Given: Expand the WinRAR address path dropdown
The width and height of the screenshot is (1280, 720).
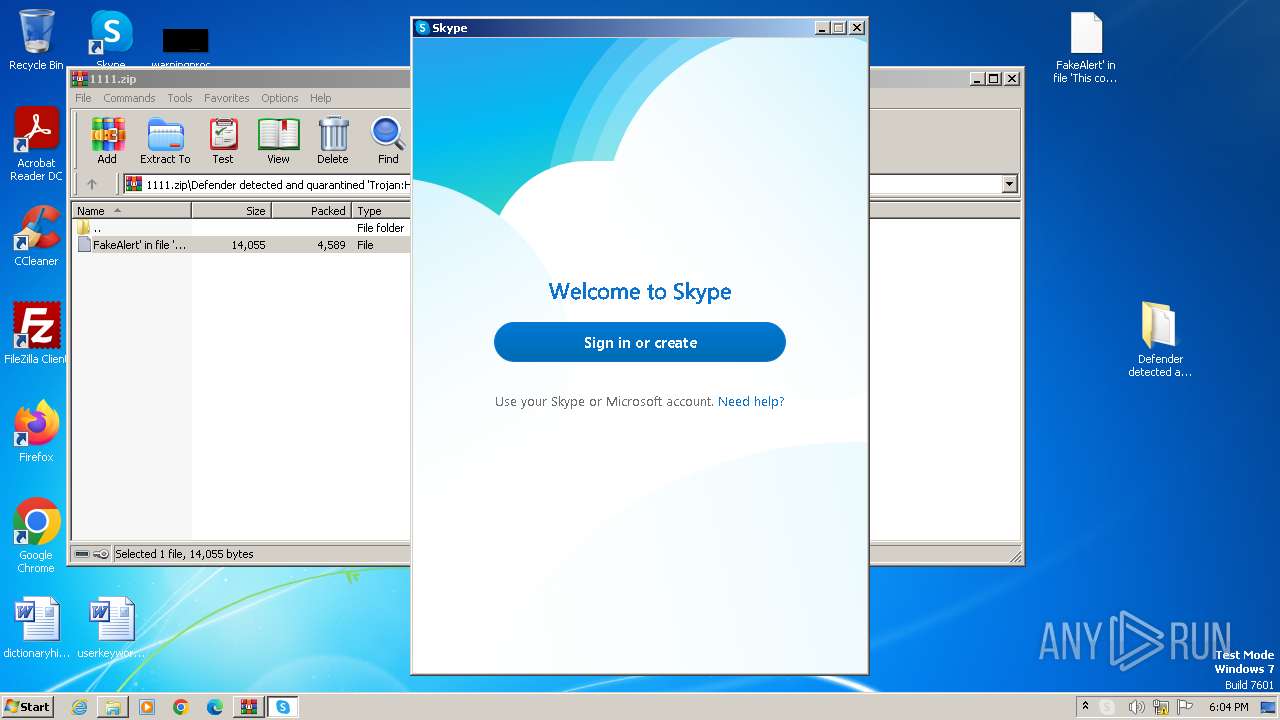Looking at the screenshot, I should pyautogui.click(x=1009, y=184).
